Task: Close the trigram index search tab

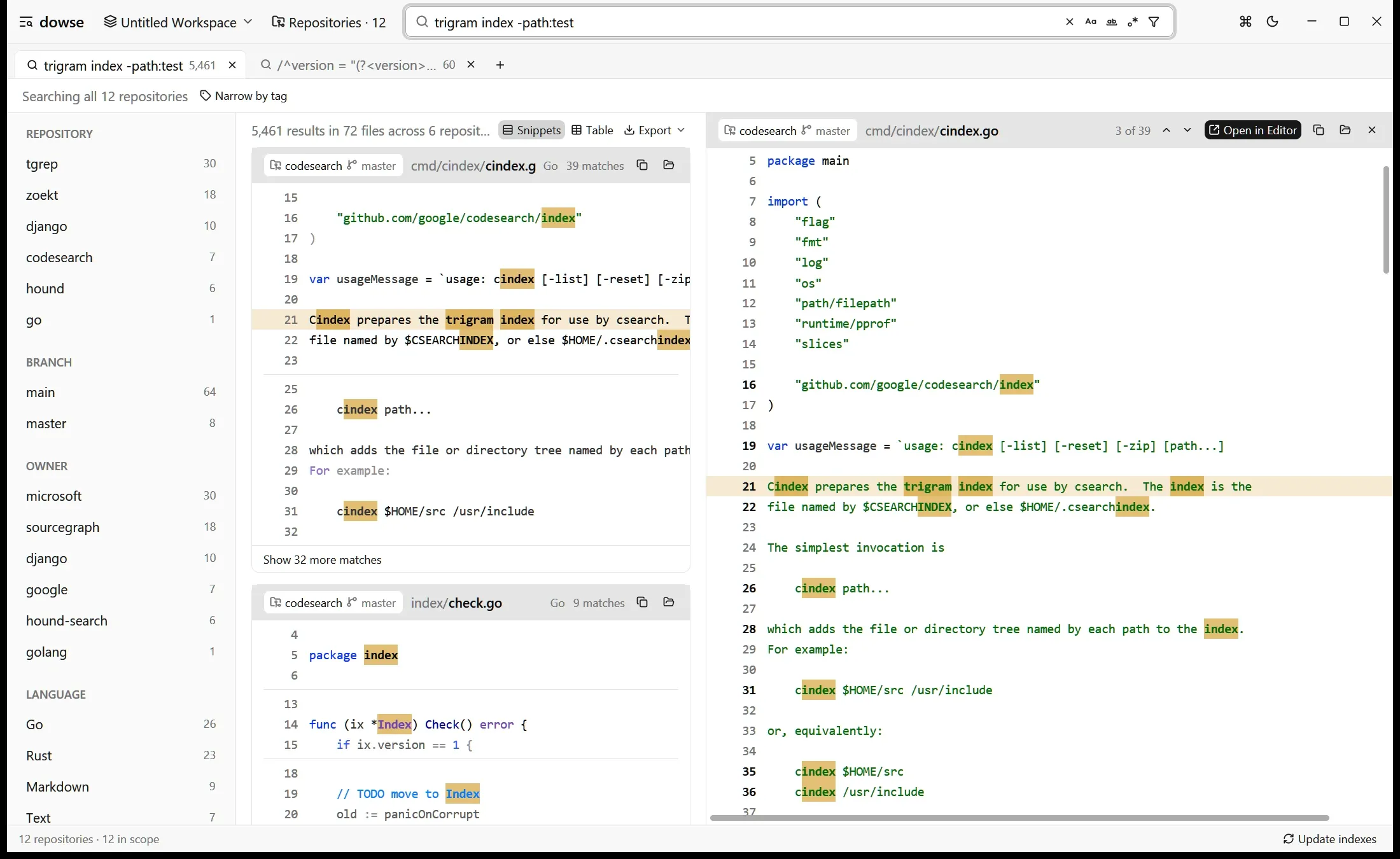Action: (x=232, y=65)
